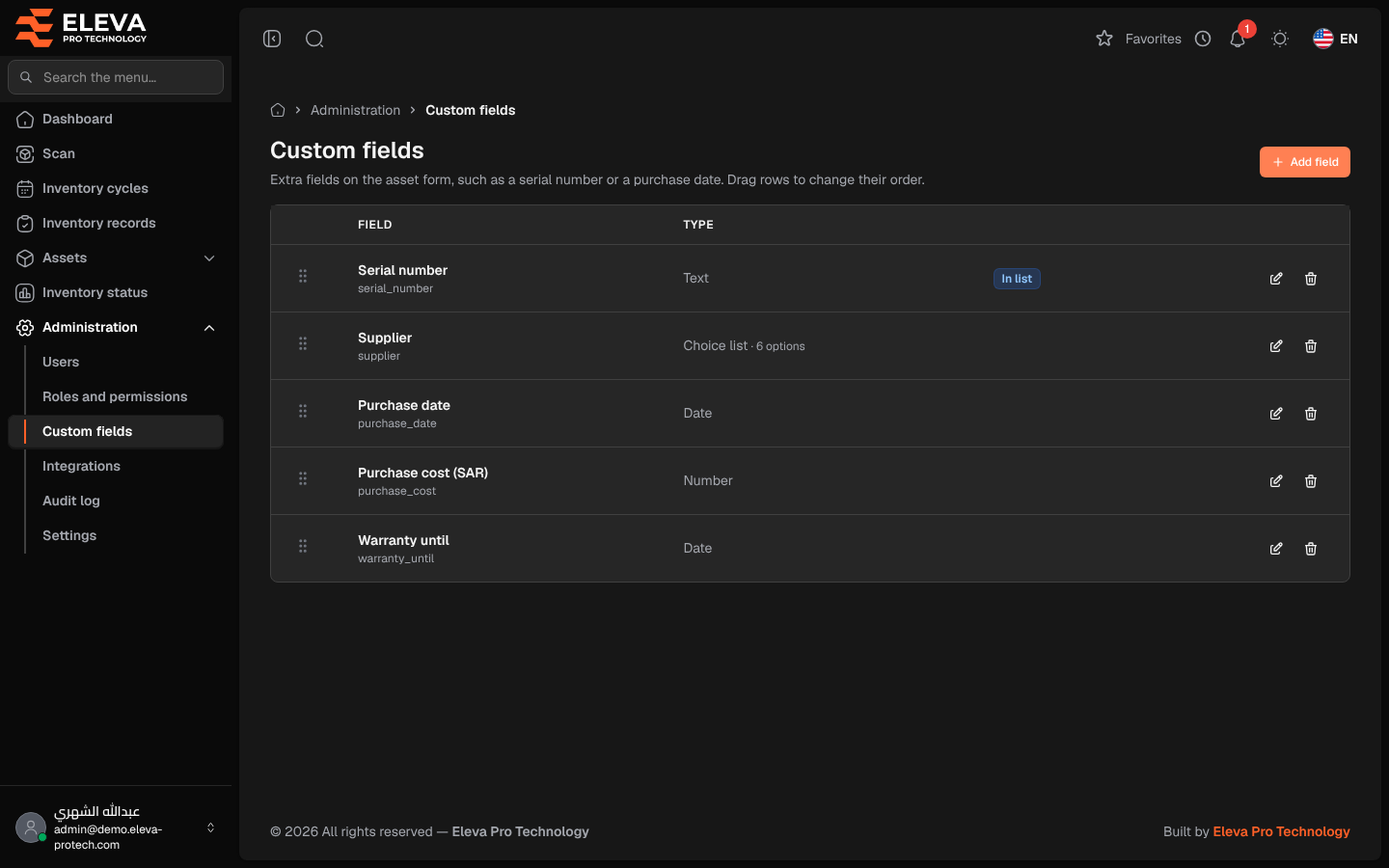Screen dimensions: 1389x868
Task: Delete the Serial number field
Action: coord(1311,279)
